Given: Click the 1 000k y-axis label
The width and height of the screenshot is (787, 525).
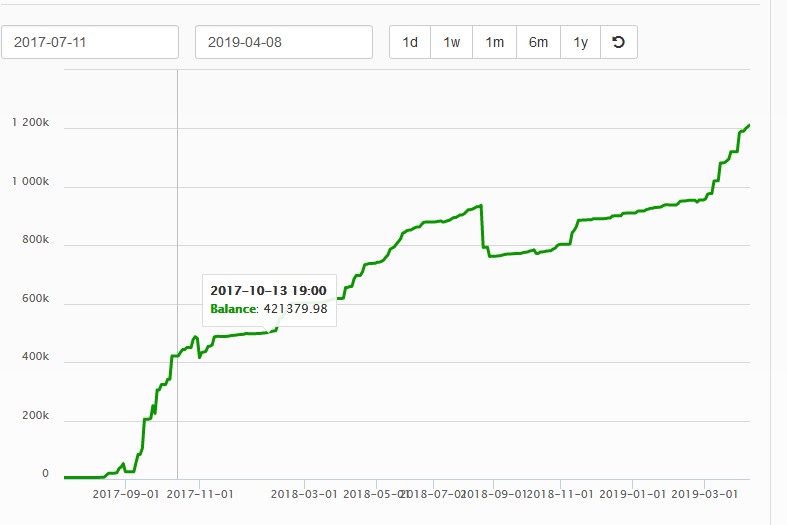Looking at the screenshot, I should (31, 181).
